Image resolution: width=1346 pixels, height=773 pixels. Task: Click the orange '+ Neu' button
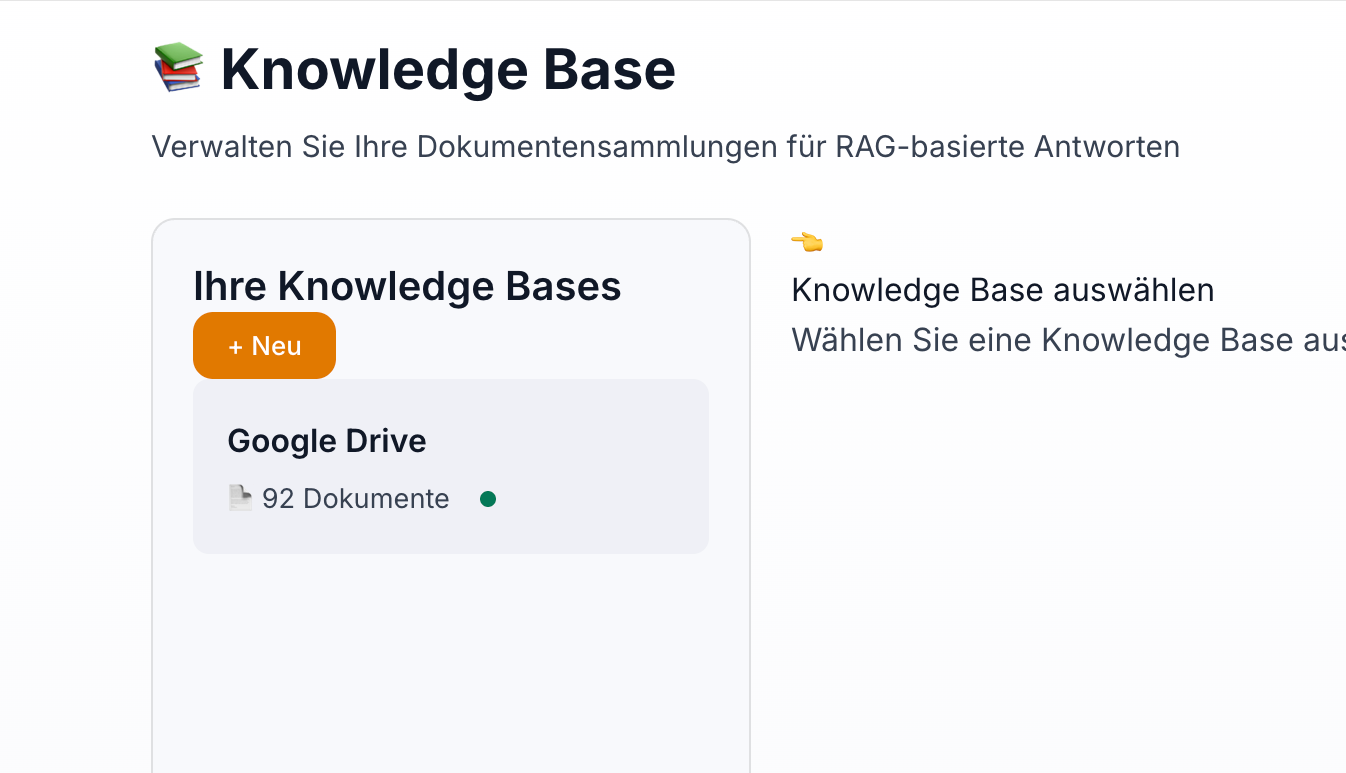(264, 346)
